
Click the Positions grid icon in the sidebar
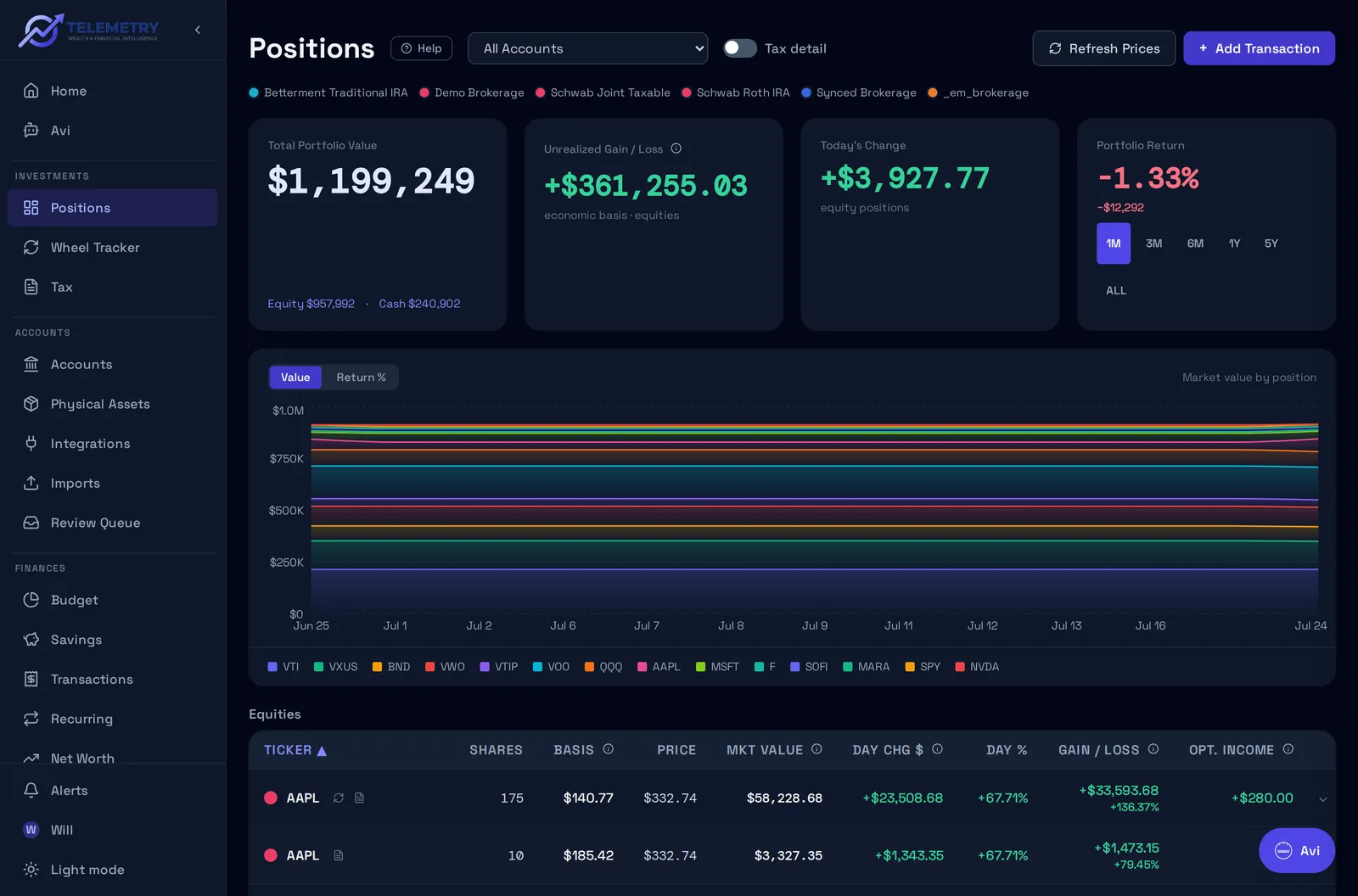pyautogui.click(x=31, y=208)
